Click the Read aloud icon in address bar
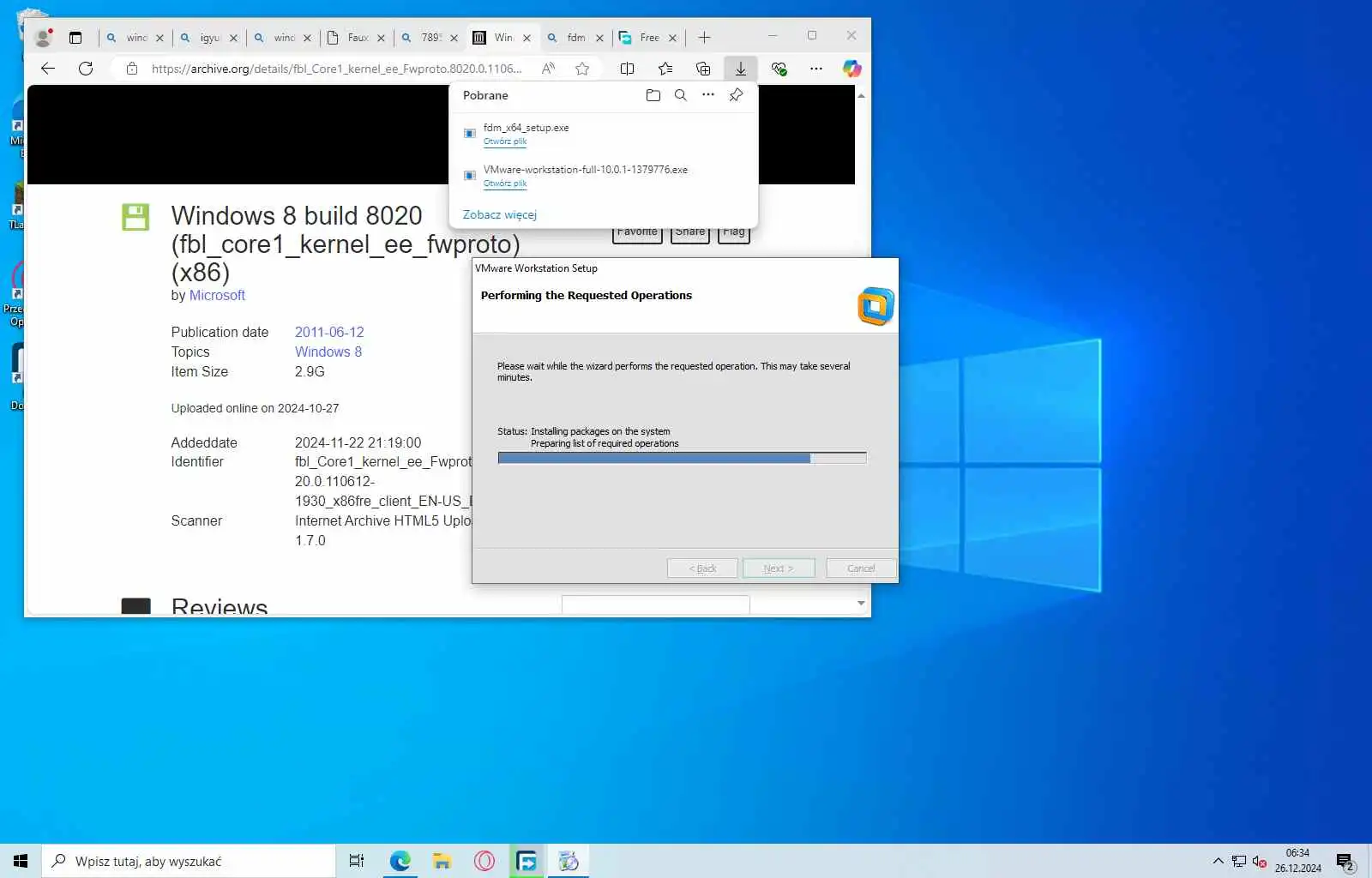 (x=549, y=69)
